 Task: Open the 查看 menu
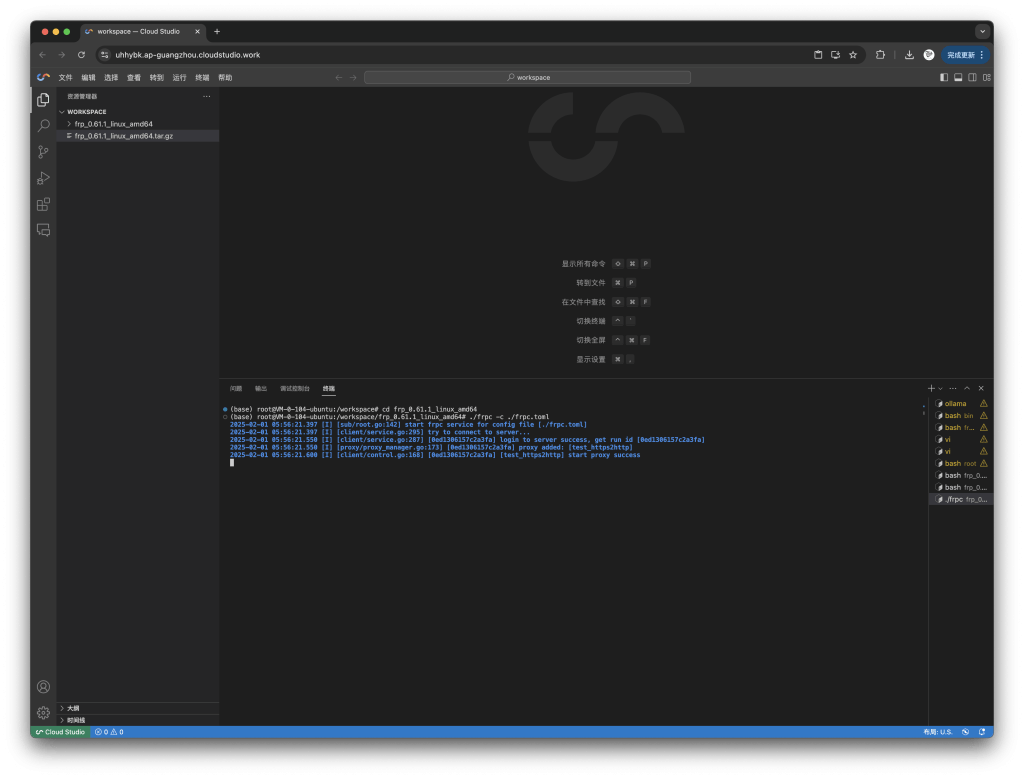pyautogui.click(x=134, y=78)
